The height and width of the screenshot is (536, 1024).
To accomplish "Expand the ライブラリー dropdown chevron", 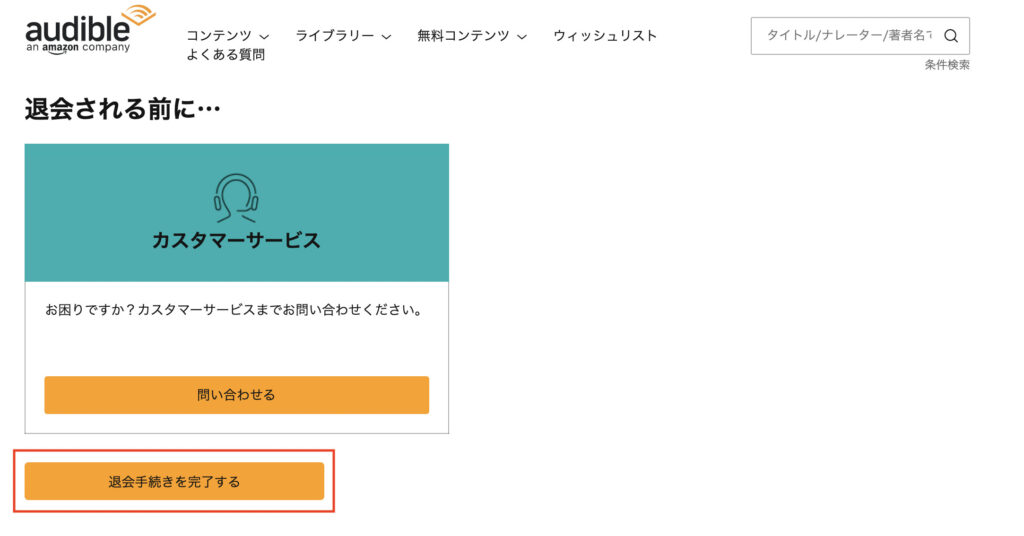I will (387, 37).
